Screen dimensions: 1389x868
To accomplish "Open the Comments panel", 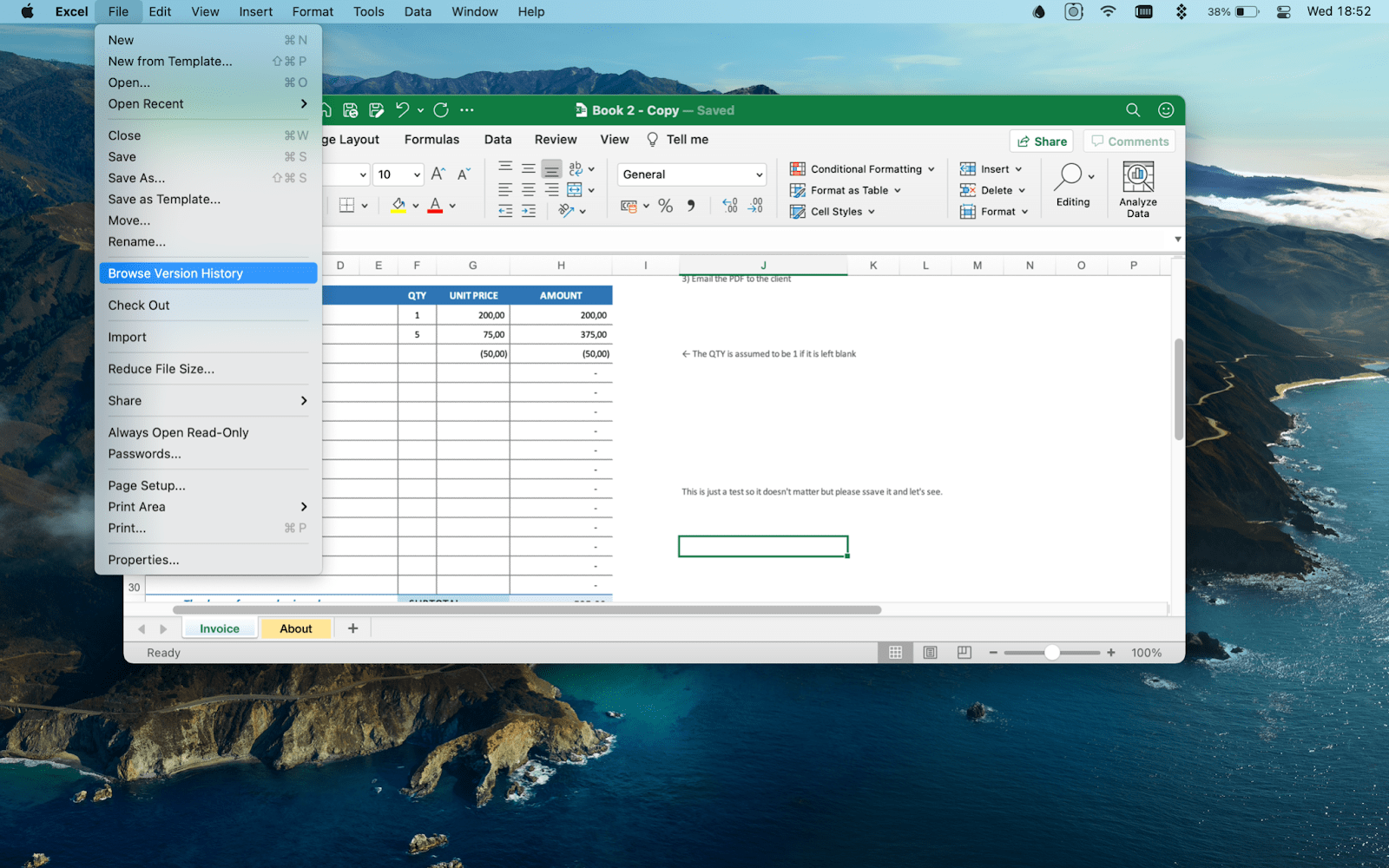I will [1129, 141].
